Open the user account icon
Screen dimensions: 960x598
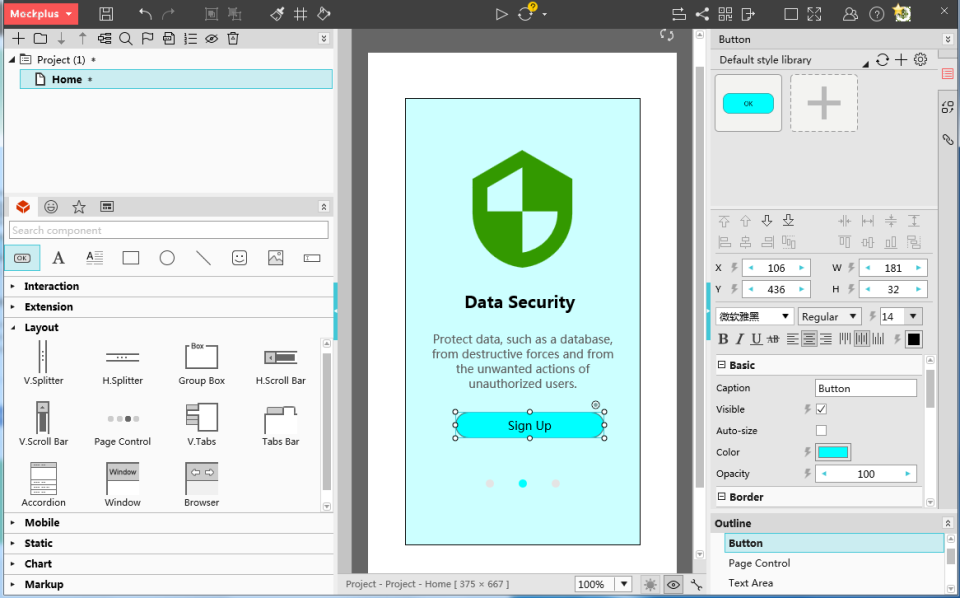click(x=850, y=13)
